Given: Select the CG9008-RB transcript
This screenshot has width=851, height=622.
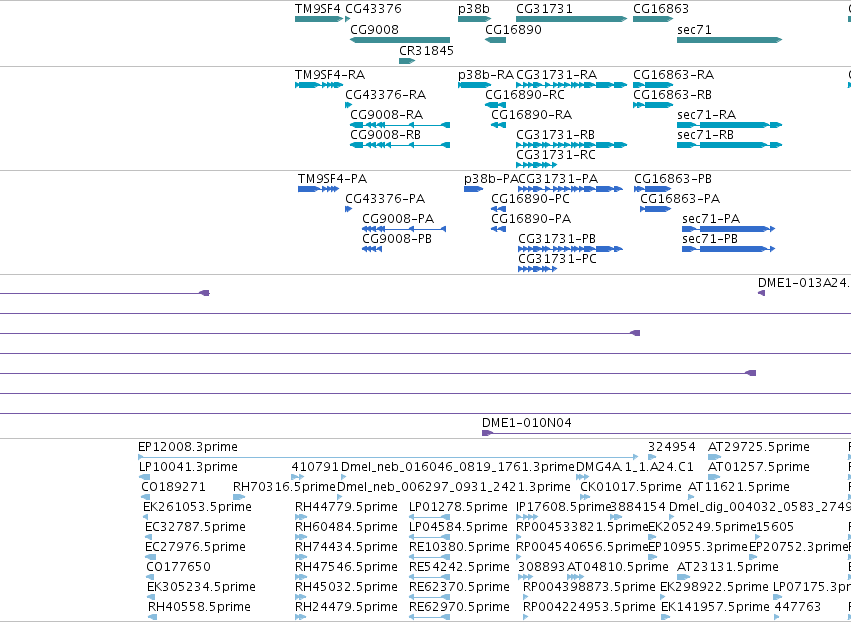Looking at the screenshot, I should tap(400, 145).
